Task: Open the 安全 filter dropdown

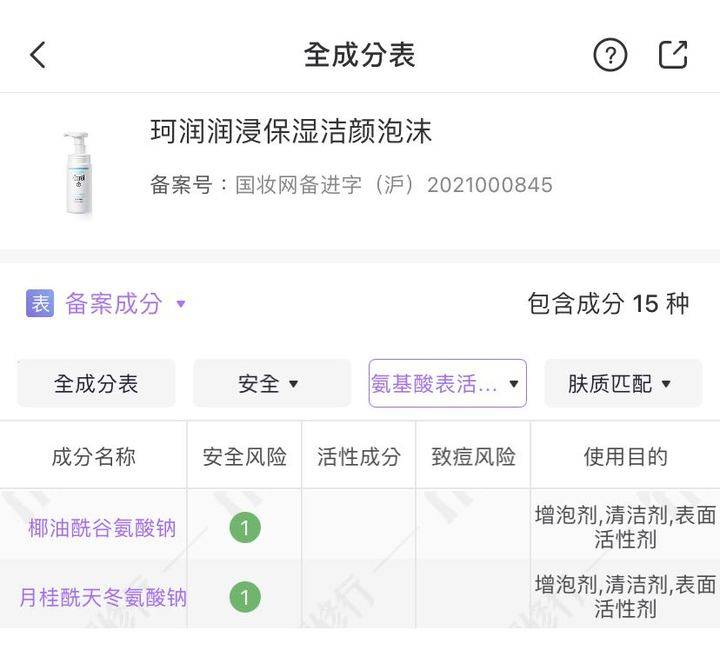Action: 271,383
